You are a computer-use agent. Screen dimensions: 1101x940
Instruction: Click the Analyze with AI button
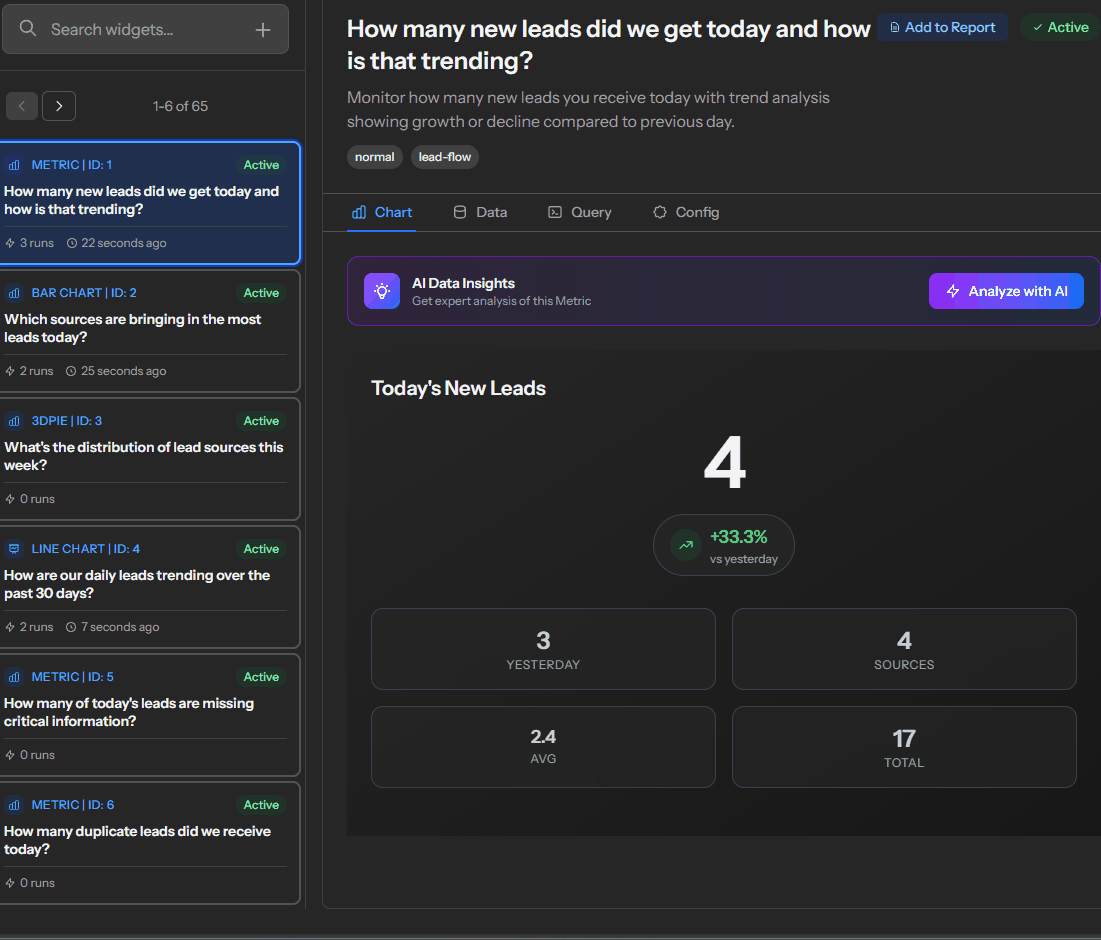pyautogui.click(x=1005, y=291)
